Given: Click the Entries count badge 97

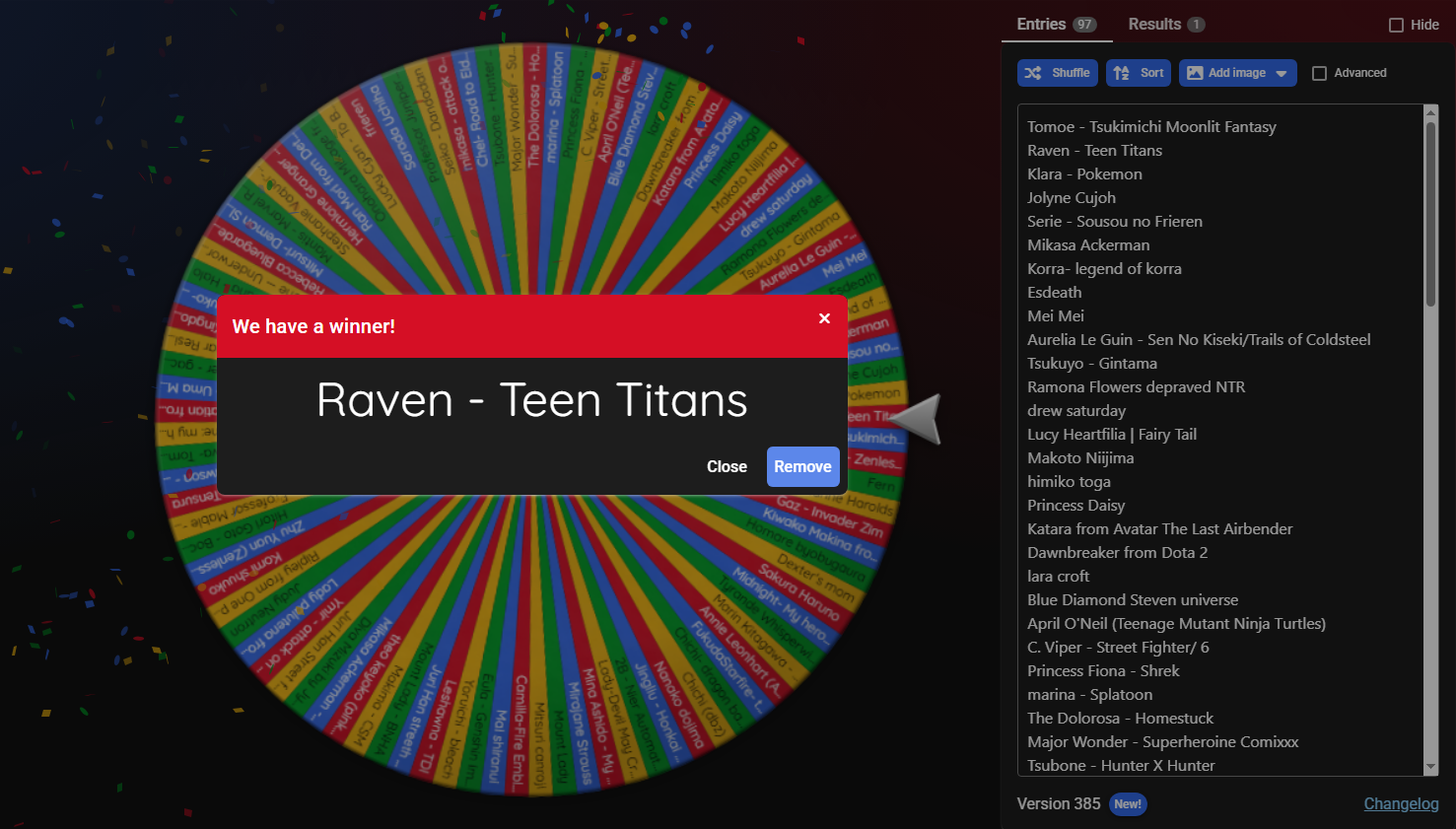Looking at the screenshot, I should [x=1084, y=25].
